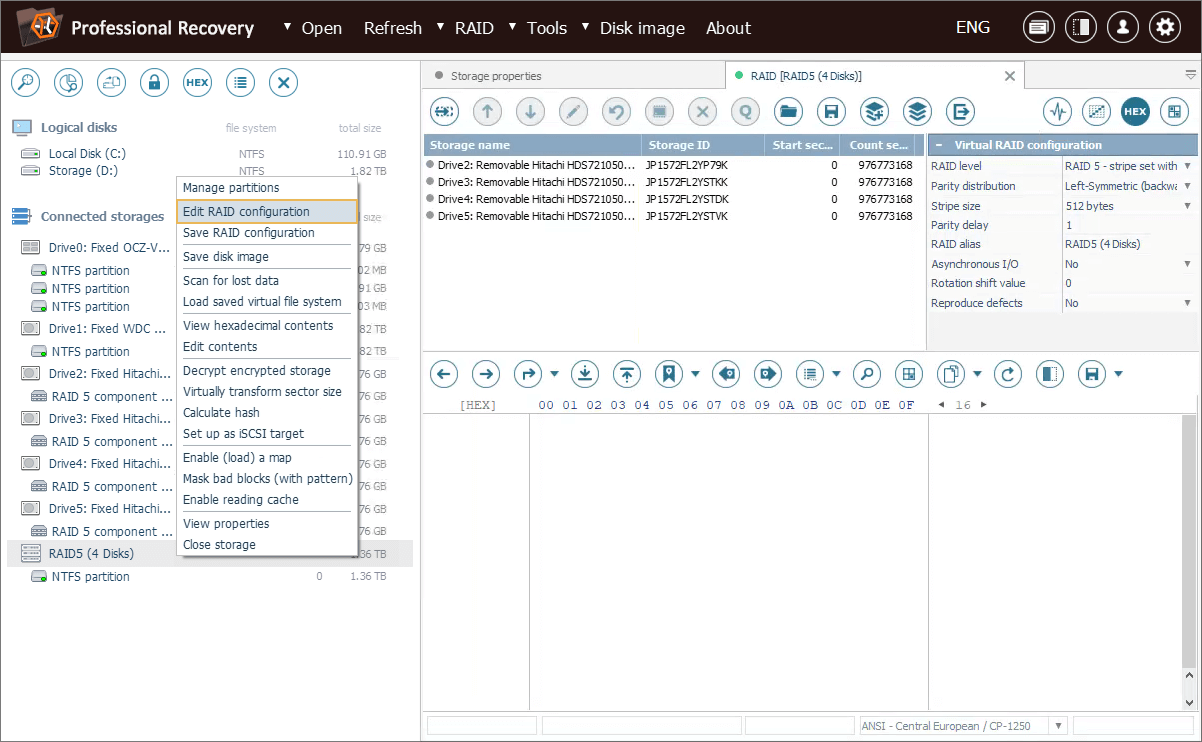Click the go-to position turn-arrow icon
This screenshot has height=742, width=1202.
tap(528, 374)
